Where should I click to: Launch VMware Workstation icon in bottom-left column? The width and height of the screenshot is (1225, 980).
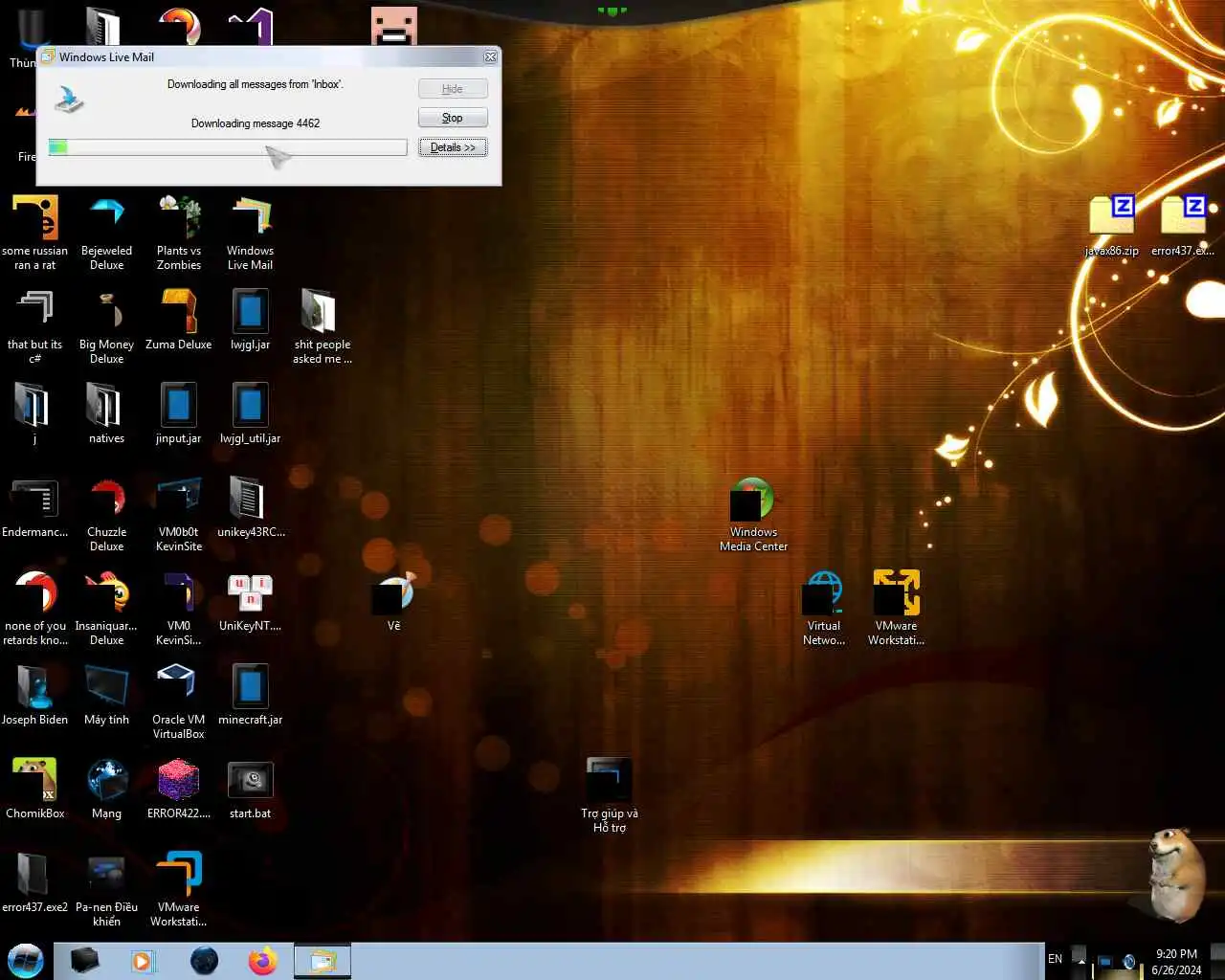point(179,889)
